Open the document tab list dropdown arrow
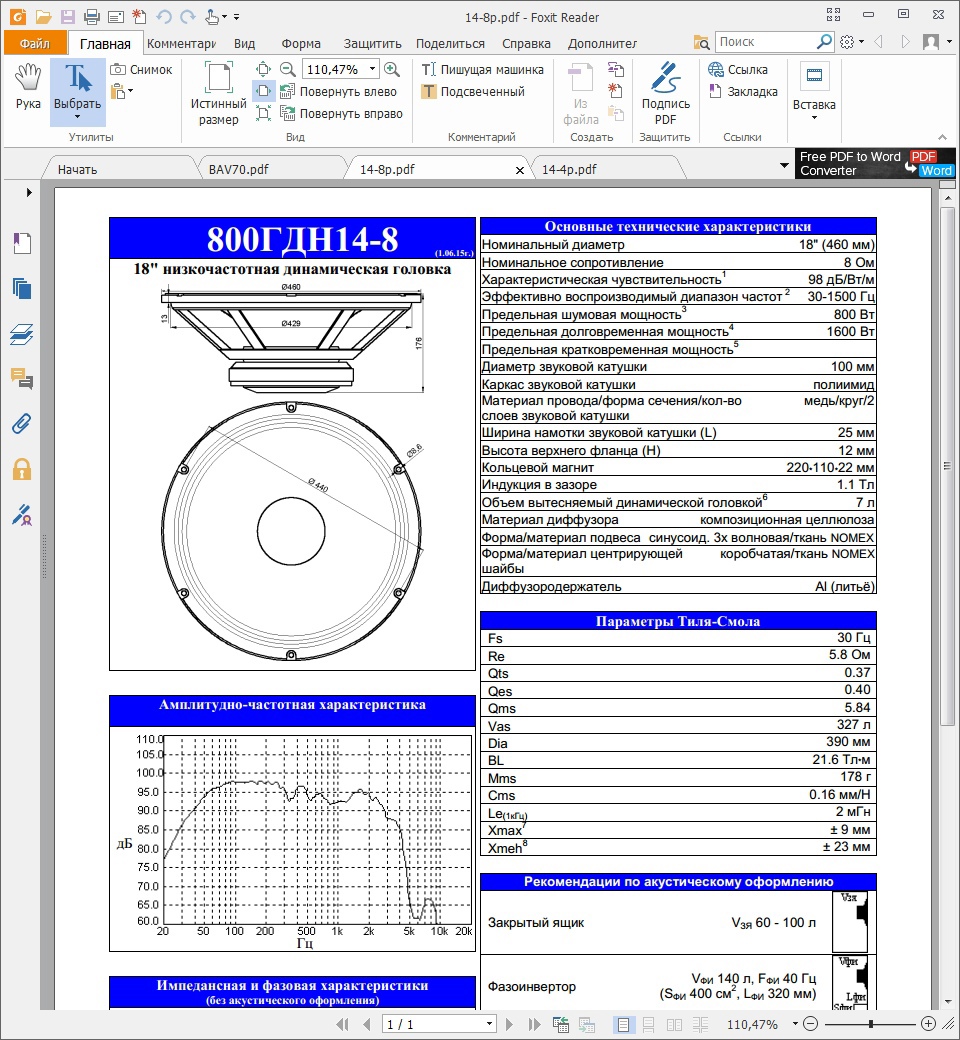This screenshot has height=1040, width=960. click(x=784, y=165)
